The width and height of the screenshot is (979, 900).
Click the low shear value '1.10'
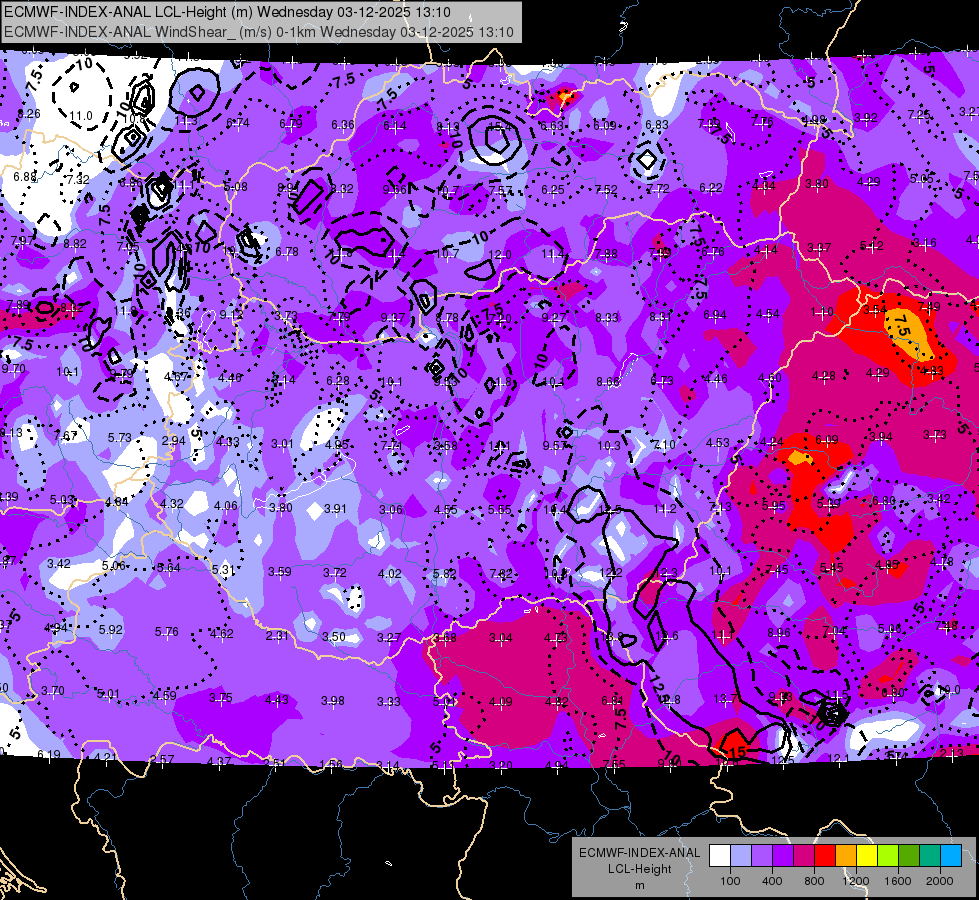click(x=822, y=311)
